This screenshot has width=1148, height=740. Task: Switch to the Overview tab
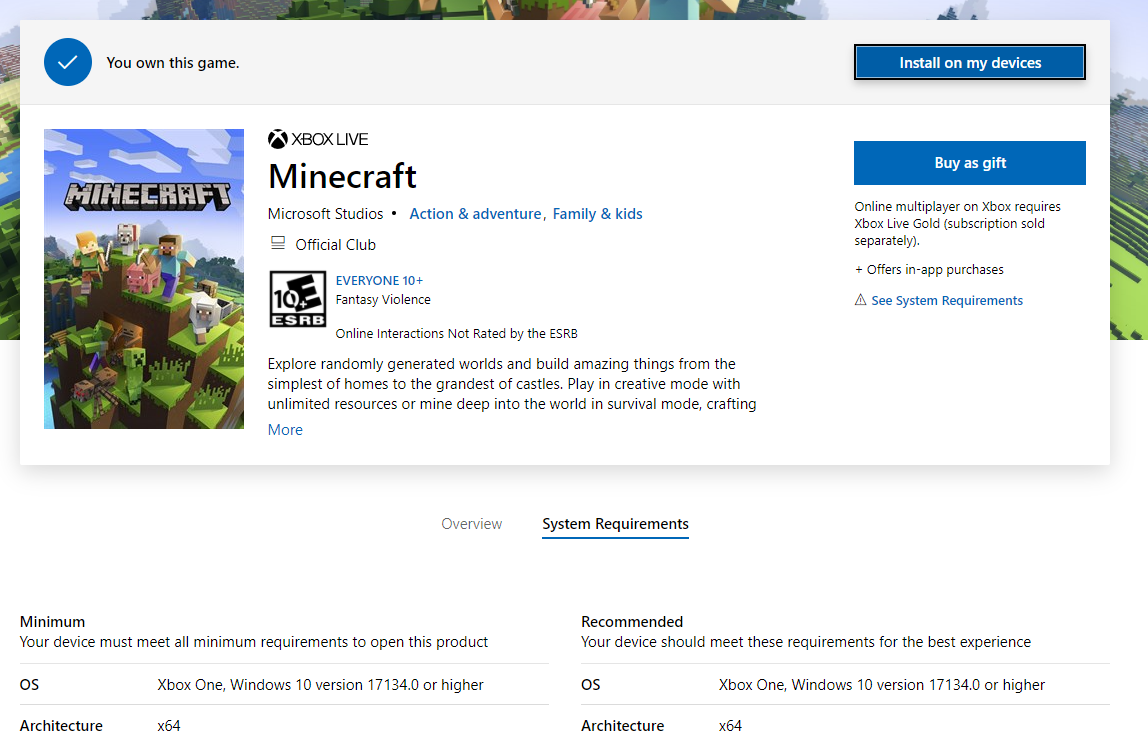[x=472, y=524]
